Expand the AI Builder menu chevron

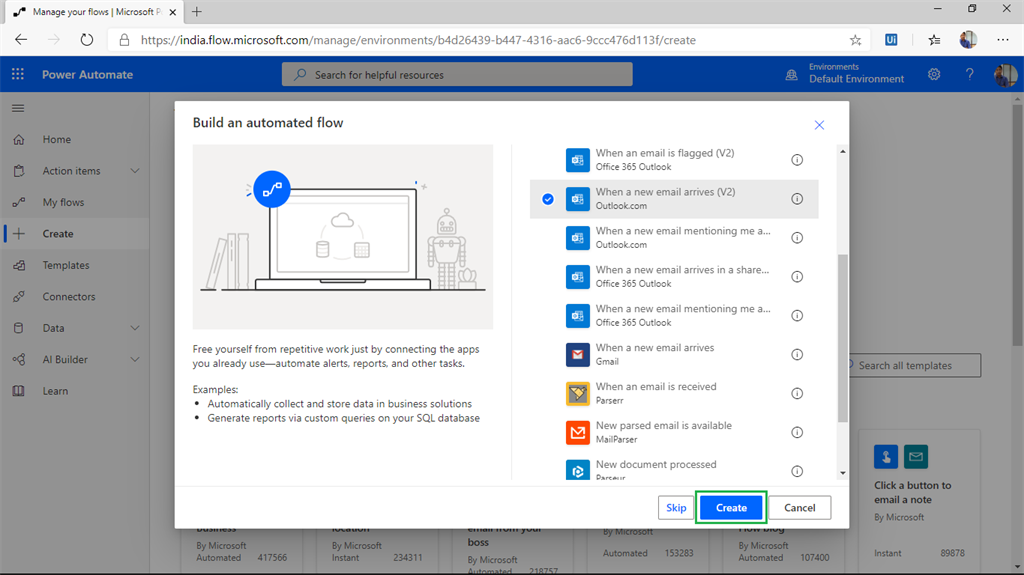[135, 359]
